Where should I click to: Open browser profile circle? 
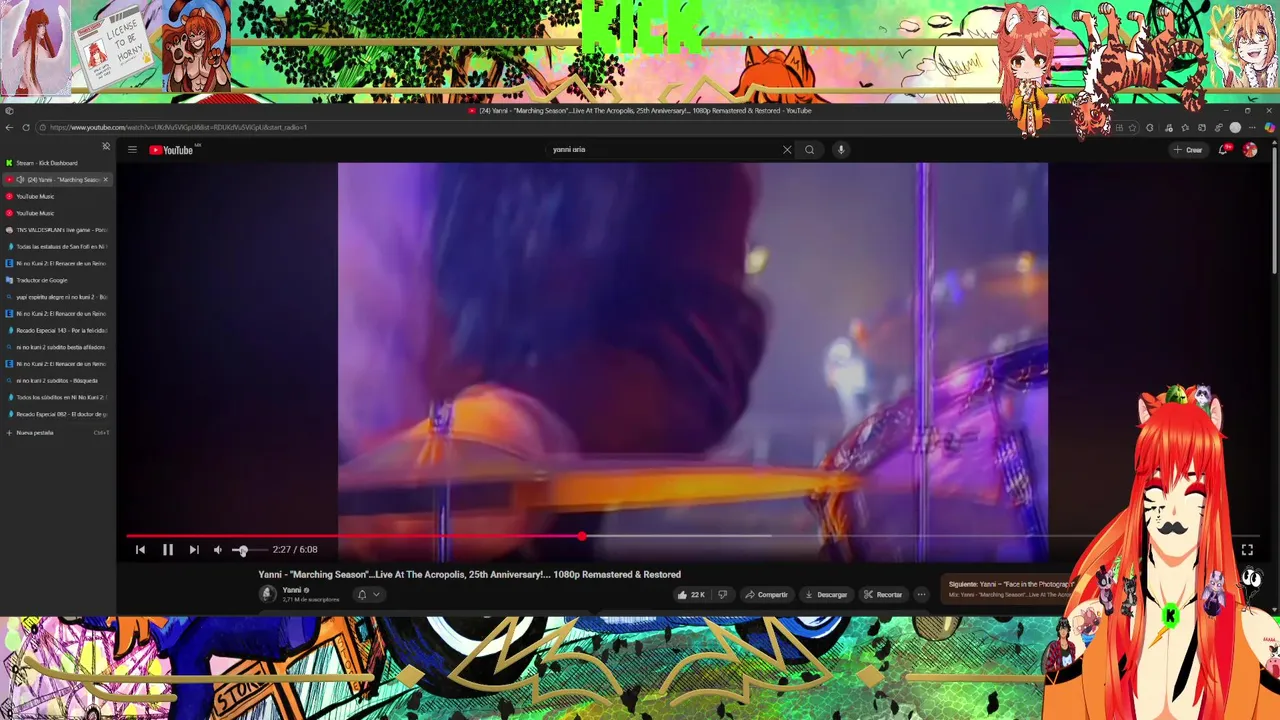coord(1235,128)
